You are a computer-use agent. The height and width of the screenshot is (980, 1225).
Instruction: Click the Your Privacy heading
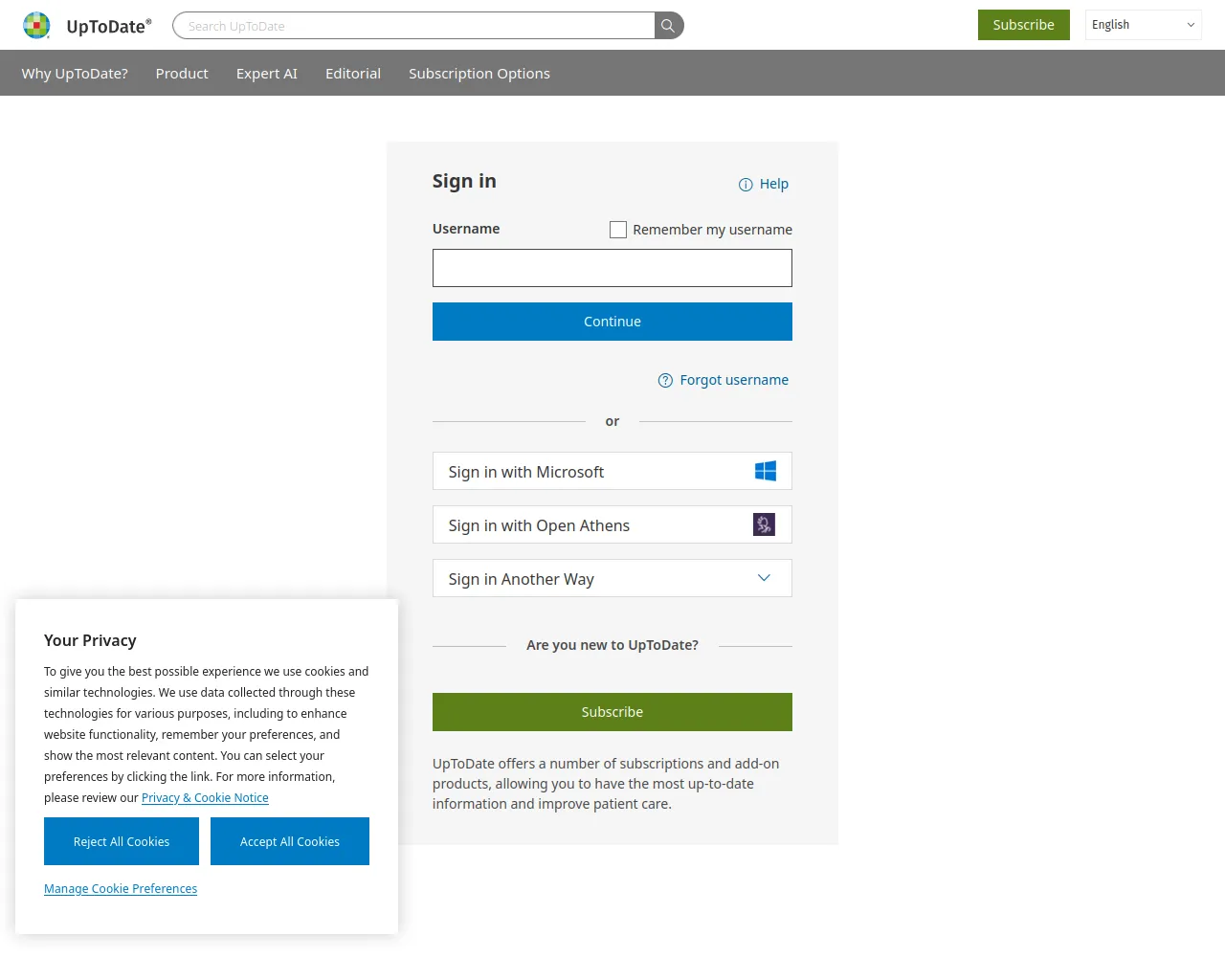tap(90, 640)
